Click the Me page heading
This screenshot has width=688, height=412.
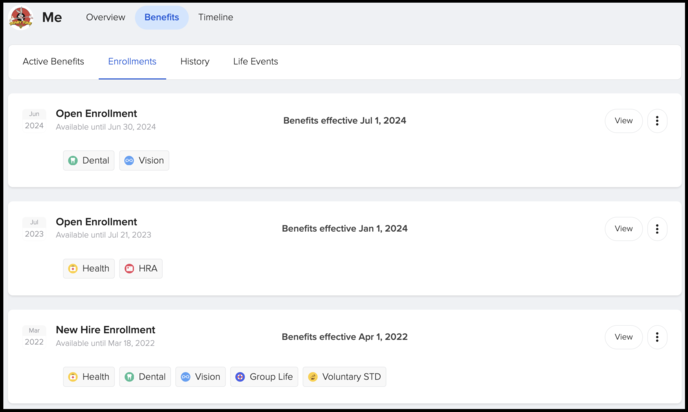tap(52, 18)
